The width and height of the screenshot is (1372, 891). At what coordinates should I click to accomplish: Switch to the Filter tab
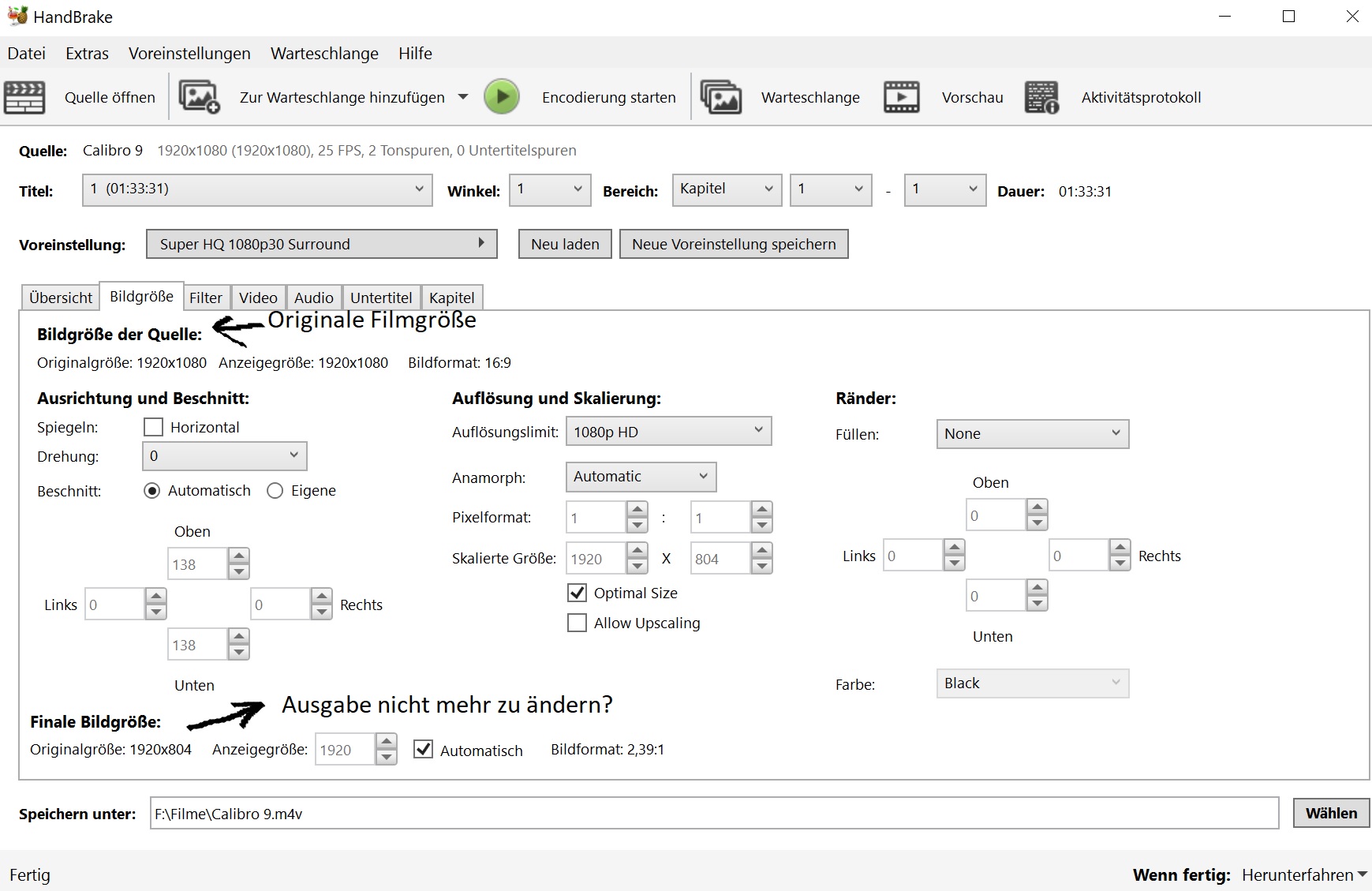(206, 298)
